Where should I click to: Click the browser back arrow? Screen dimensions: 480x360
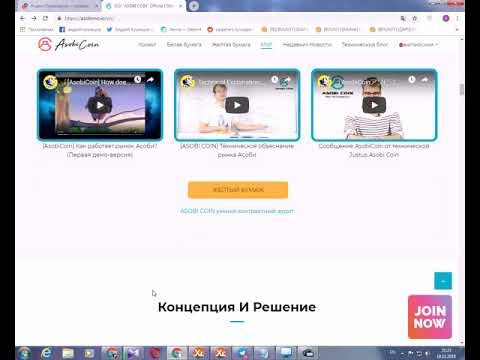(23, 18)
